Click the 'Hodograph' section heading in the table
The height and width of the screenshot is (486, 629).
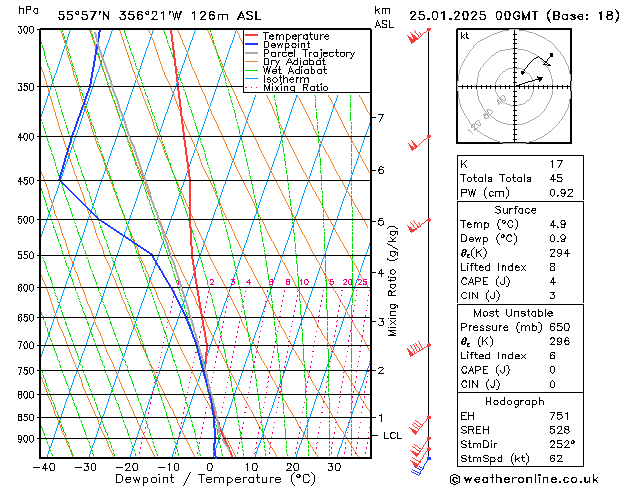(515, 401)
